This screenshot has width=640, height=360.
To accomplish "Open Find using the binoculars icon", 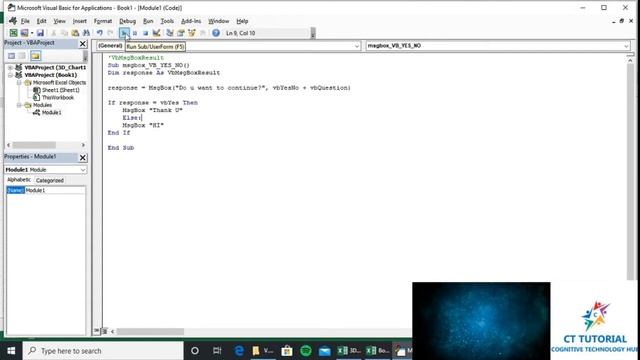I will [86, 33].
